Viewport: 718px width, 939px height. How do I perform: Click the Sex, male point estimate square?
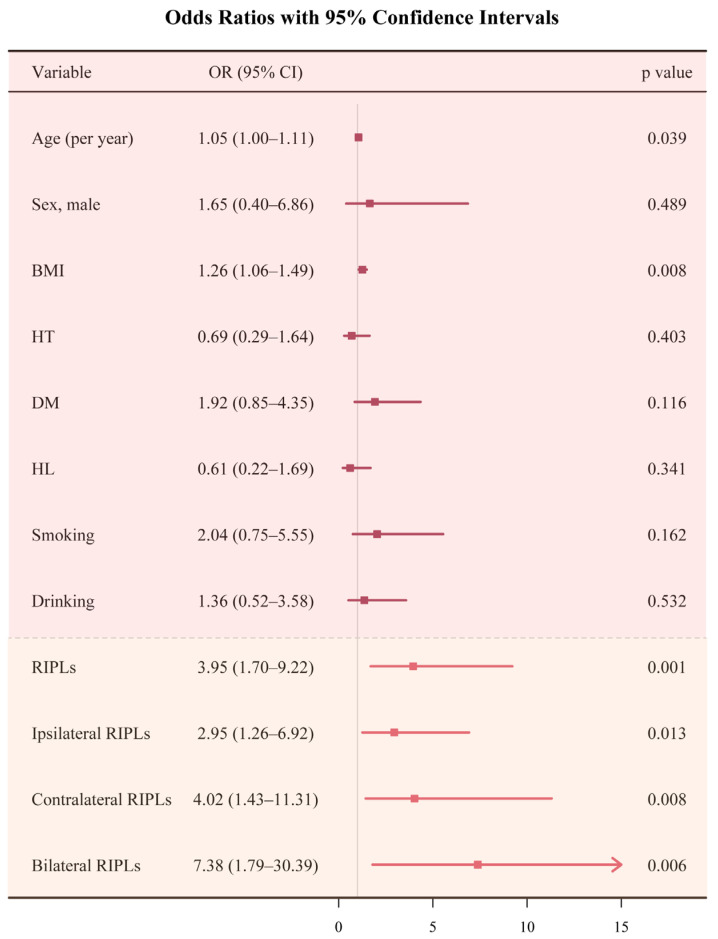click(x=369, y=204)
